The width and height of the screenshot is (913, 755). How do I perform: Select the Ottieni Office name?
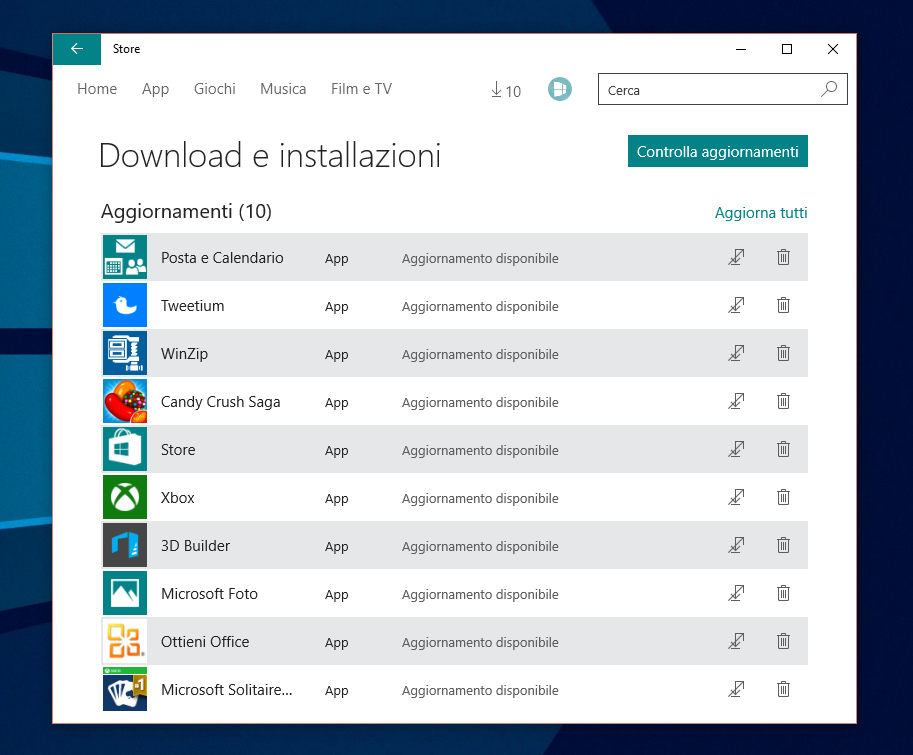pos(205,641)
